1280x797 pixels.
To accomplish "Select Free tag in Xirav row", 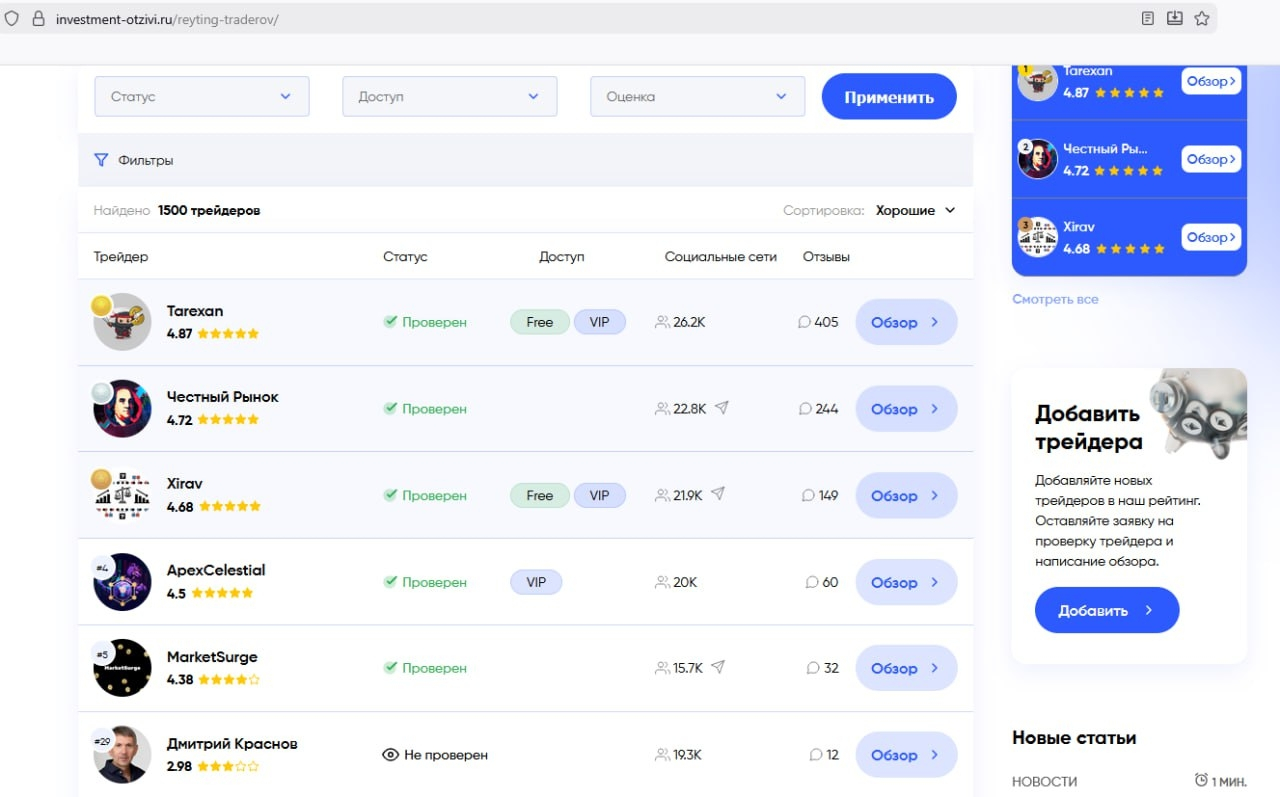I will [540, 495].
